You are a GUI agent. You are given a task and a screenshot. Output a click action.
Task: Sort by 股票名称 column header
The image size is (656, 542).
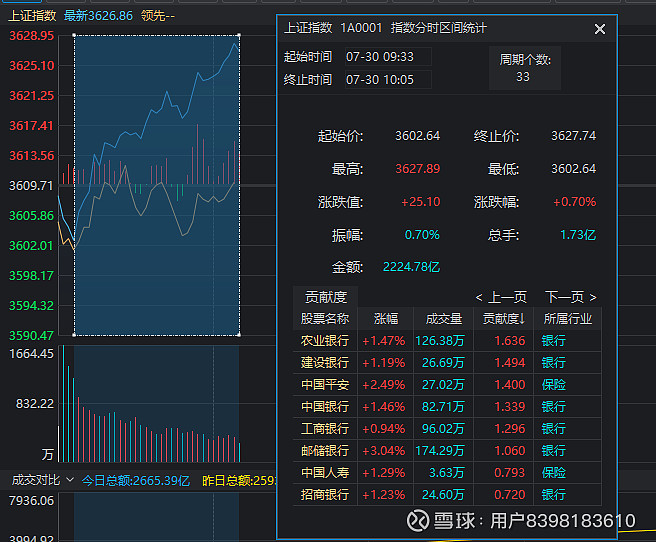[325, 319]
